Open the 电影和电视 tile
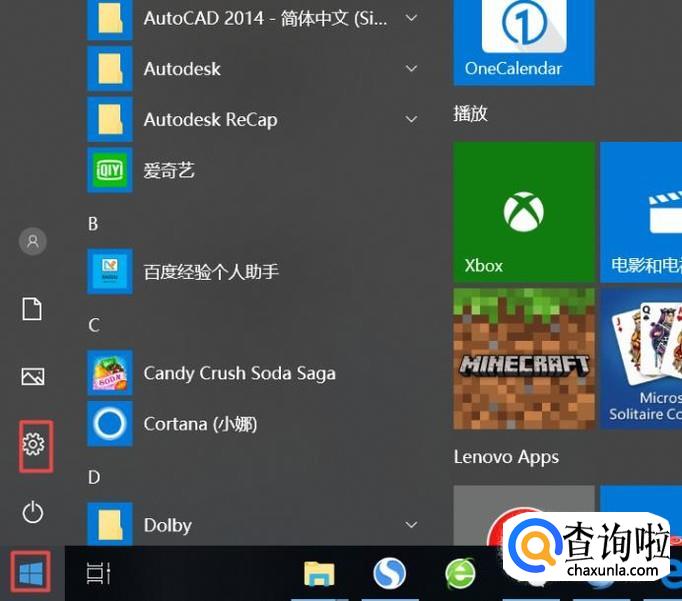682x601 pixels. 641,212
